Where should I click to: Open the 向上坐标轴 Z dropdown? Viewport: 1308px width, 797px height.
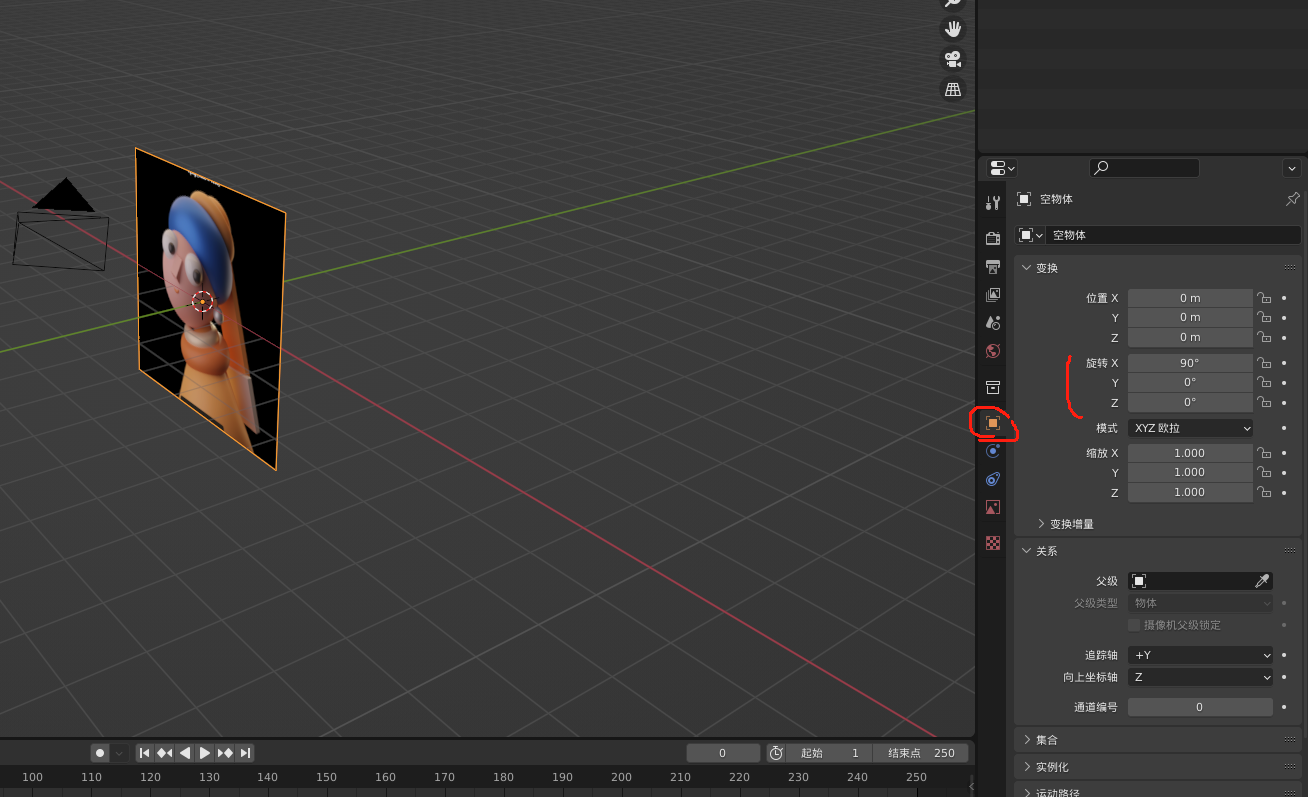[1200, 677]
